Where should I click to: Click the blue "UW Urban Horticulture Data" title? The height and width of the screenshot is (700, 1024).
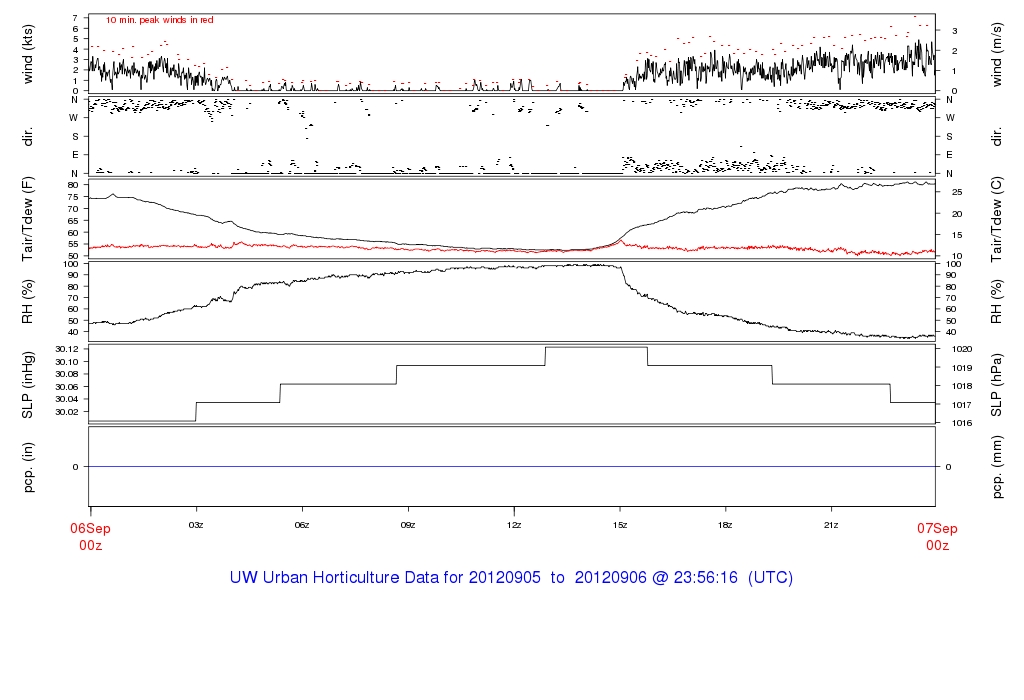click(511, 578)
